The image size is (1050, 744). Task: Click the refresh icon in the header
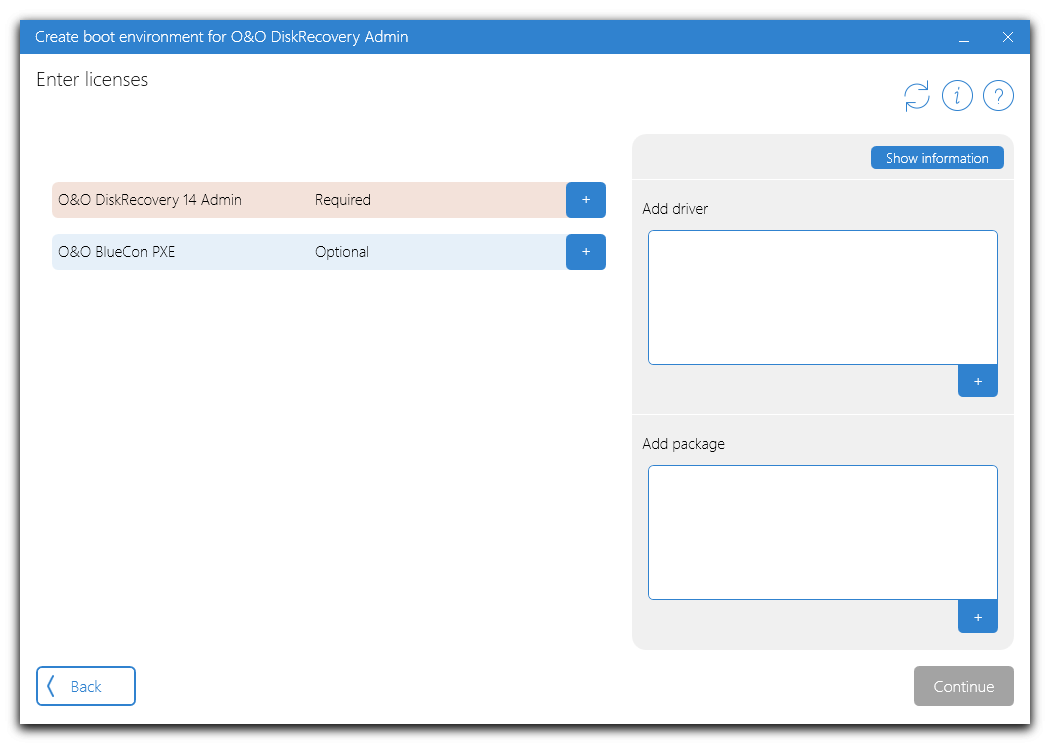[917, 96]
